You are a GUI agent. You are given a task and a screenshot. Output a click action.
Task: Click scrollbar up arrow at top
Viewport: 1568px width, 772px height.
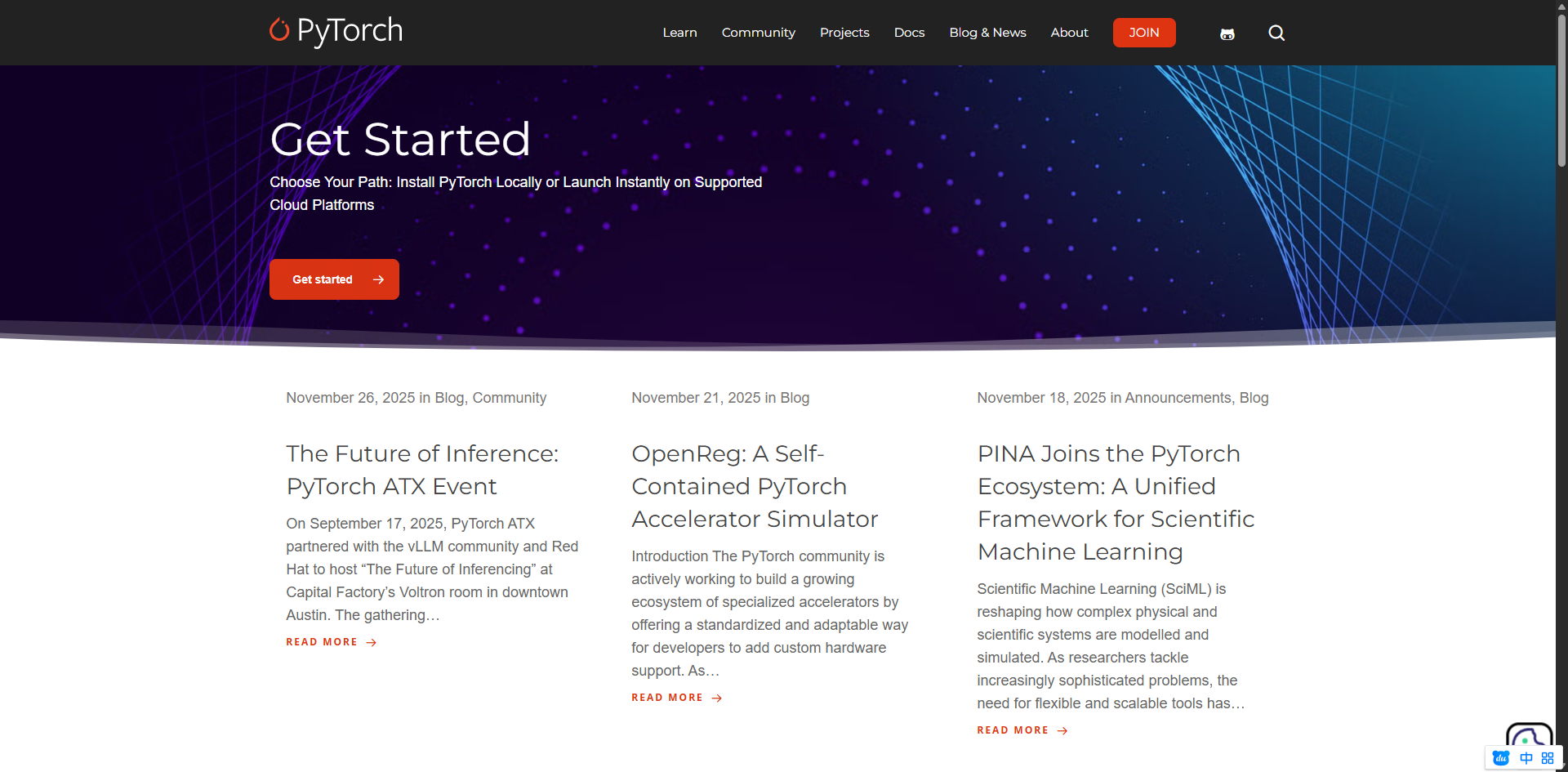coord(1561,6)
